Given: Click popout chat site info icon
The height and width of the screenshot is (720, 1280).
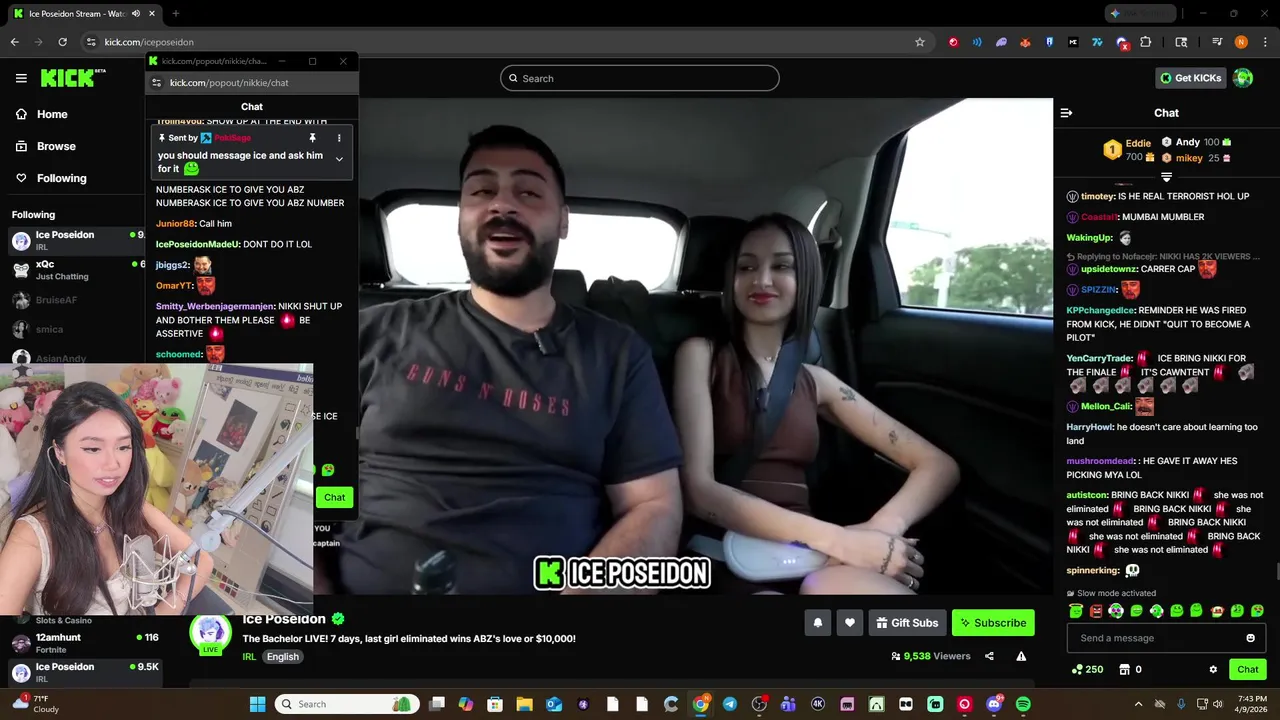Looking at the screenshot, I should pyautogui.click(x=156, y=83).
